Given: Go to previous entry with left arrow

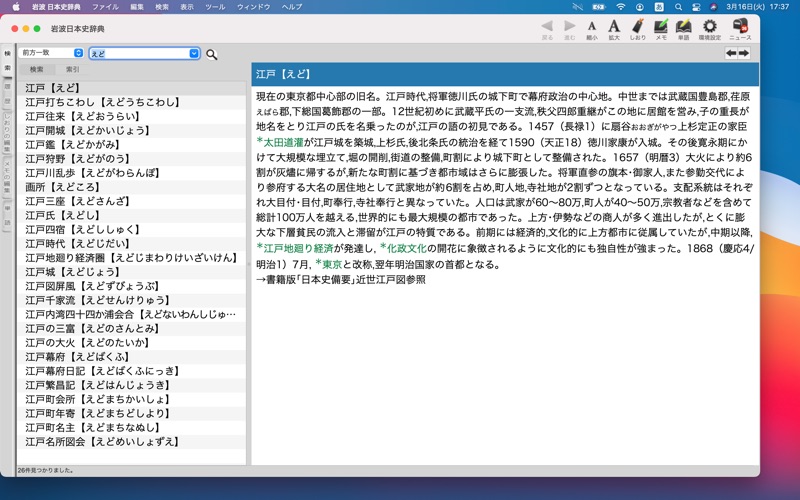Looking at the screenshot, I should tap(731, 53).
